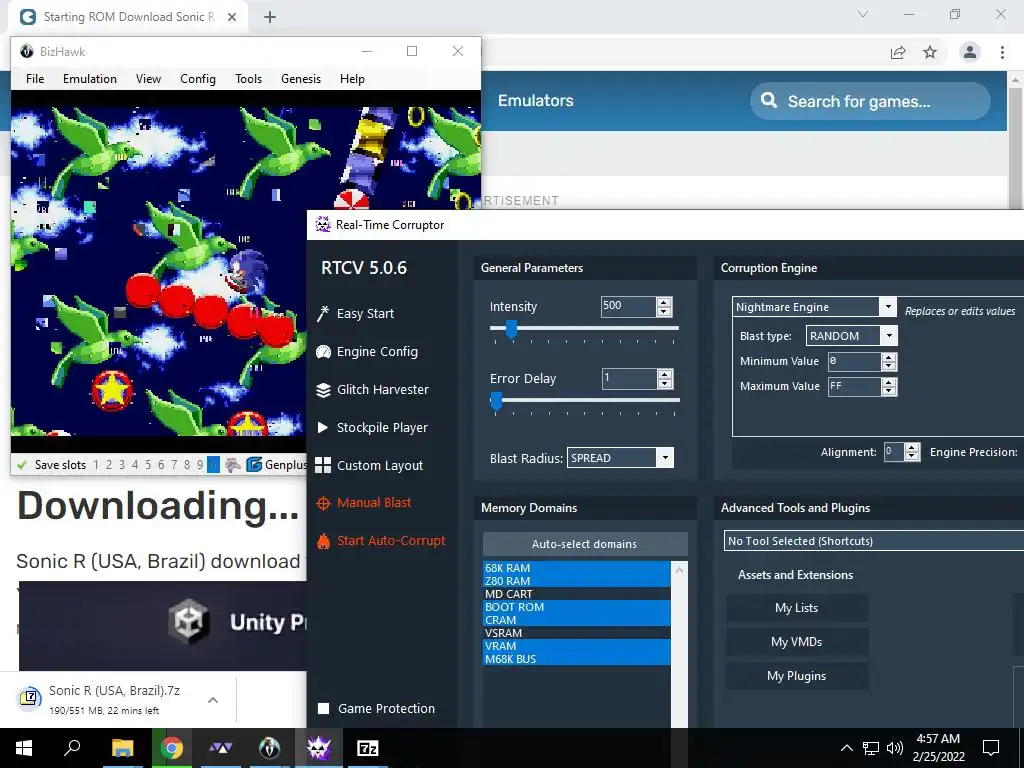Click the green check status icon in BizHawk

tap(22, 465)
